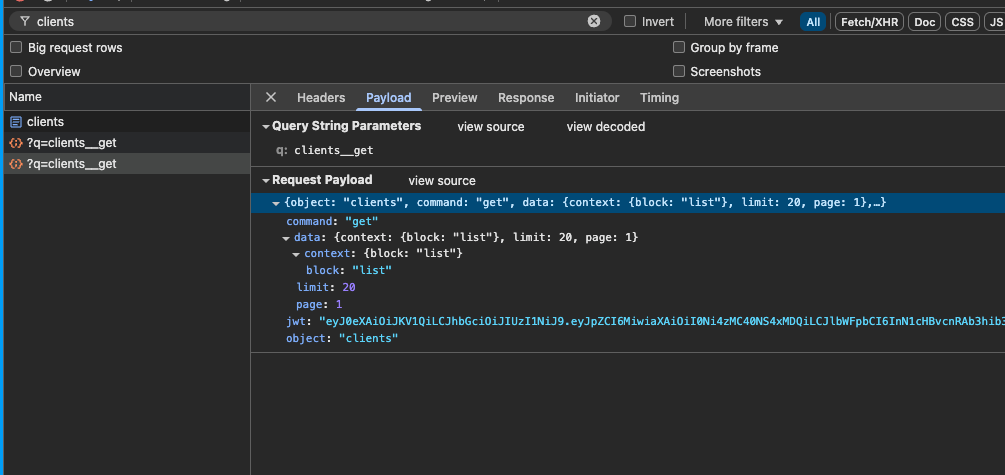The height and width of the screenshot is (475, 1005).
Task: Toggle Big request rows checkbox
Action: pyautogui.click(x=16, y=48)
